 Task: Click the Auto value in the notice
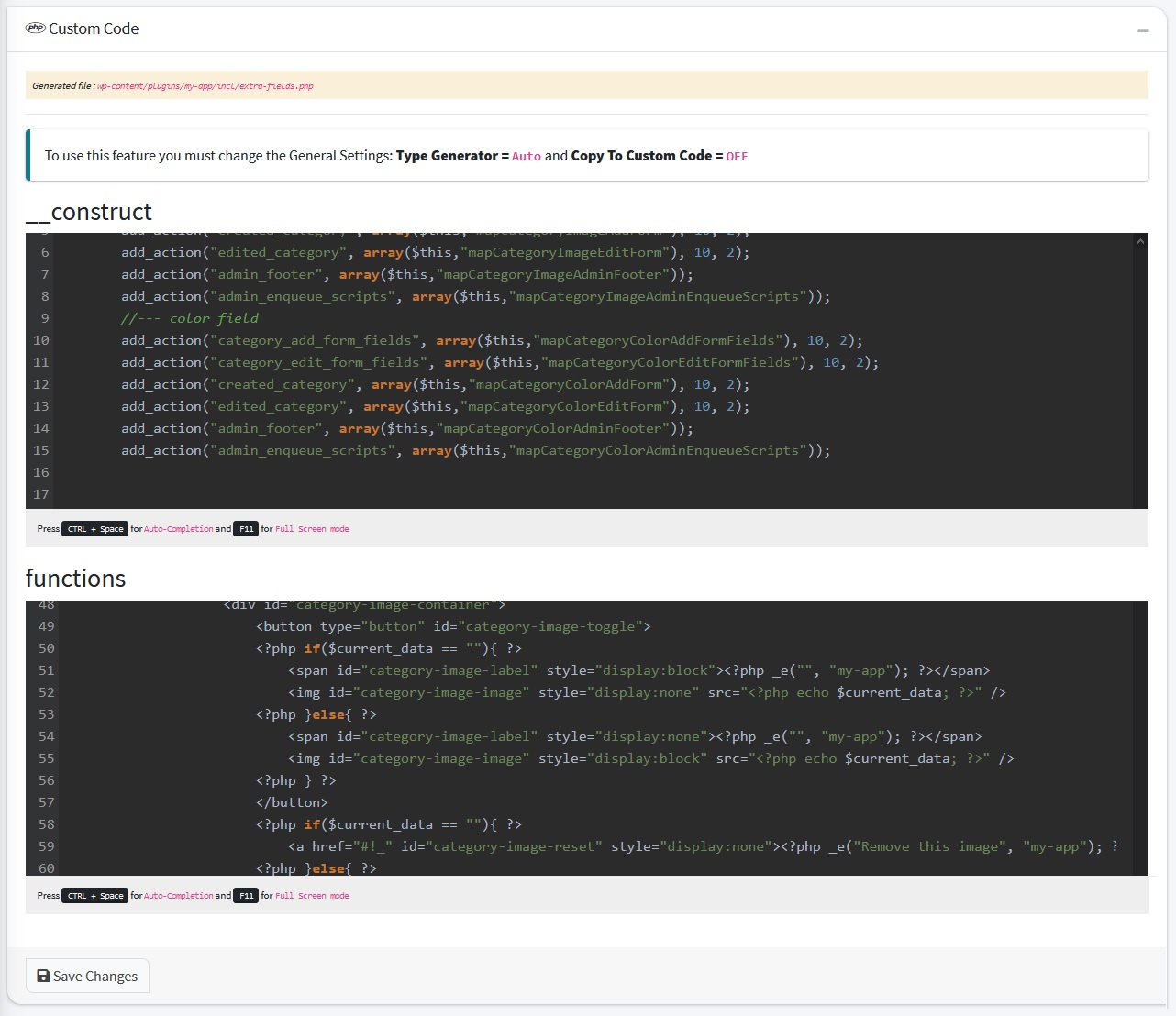[526, 157]
